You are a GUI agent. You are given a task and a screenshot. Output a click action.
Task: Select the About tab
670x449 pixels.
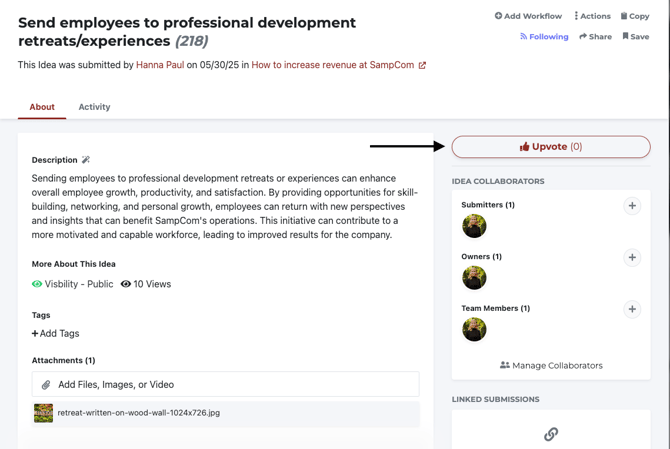(x=42, y=107)
